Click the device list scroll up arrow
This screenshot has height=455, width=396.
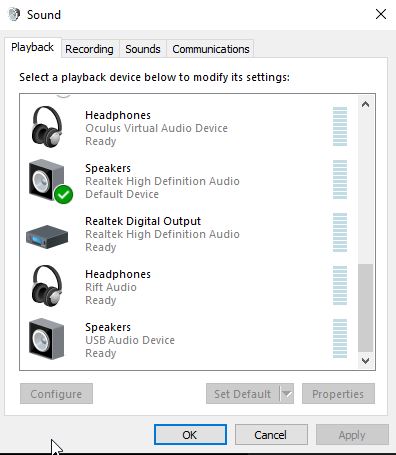point(366,104)
